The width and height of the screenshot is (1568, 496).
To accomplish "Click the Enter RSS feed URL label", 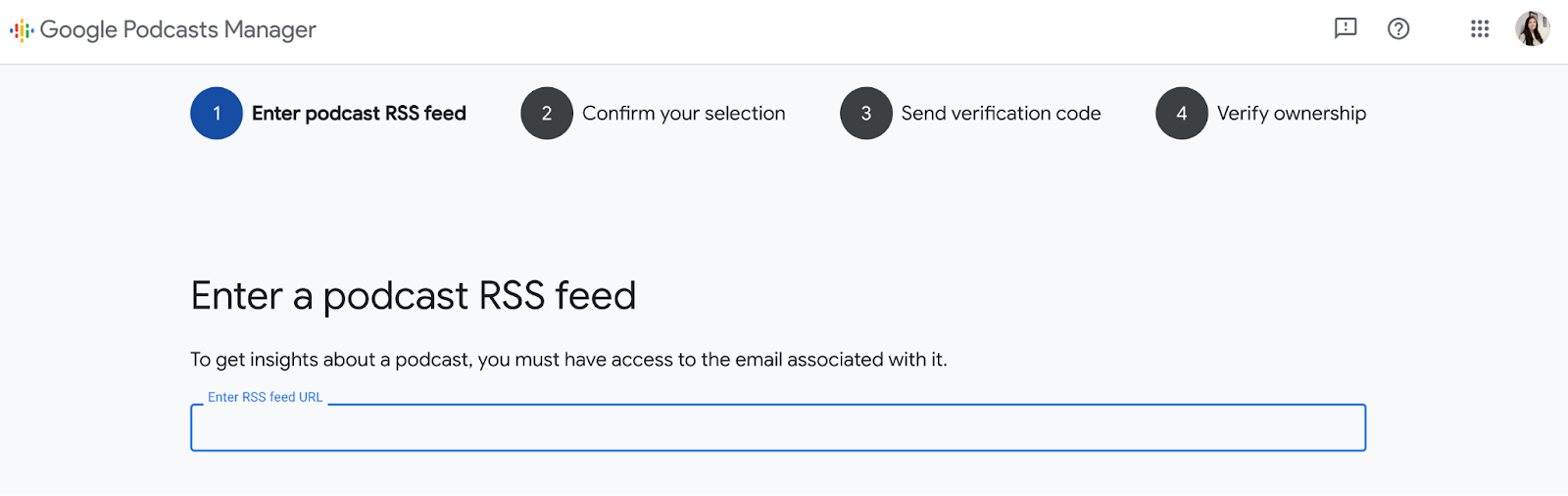I will (265, 397).
